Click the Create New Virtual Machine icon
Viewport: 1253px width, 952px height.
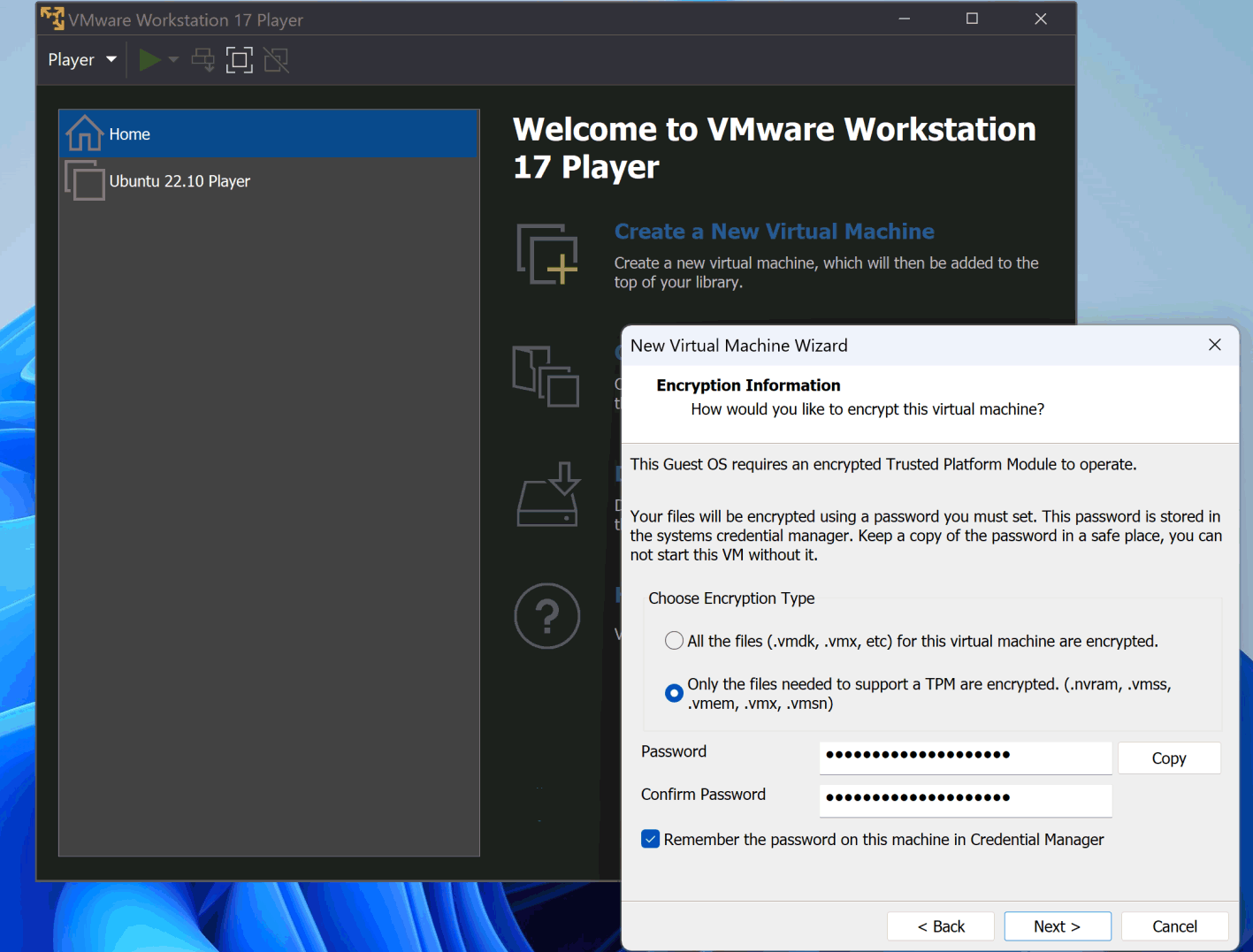[547, 255]
